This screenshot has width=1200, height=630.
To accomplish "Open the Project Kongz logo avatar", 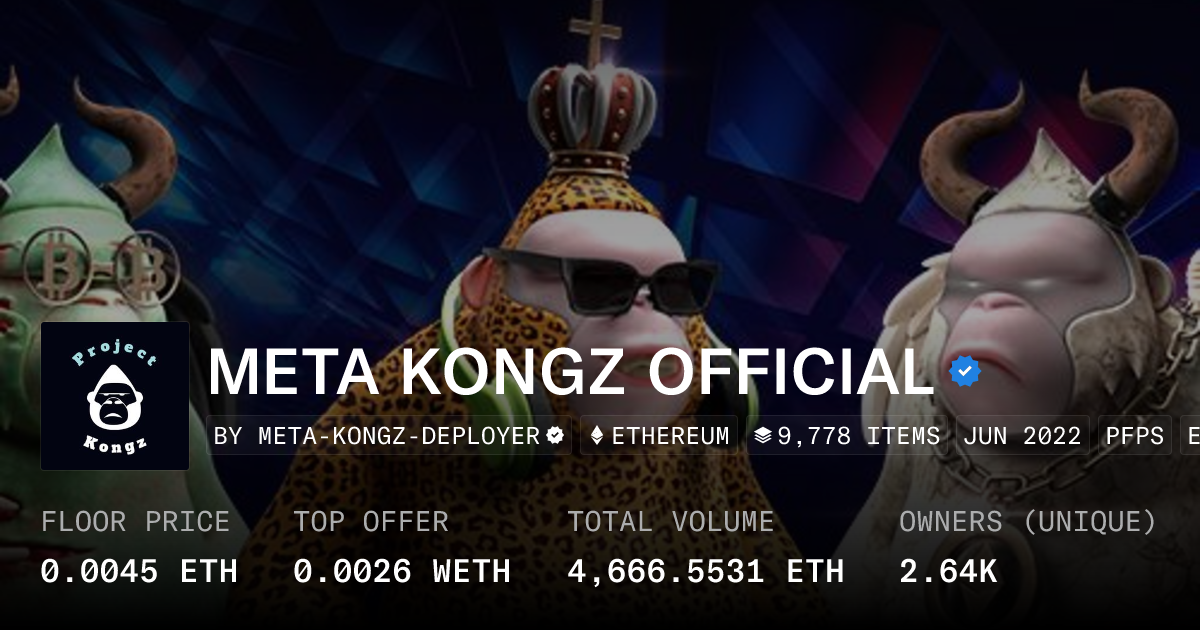I will (115, 396).
